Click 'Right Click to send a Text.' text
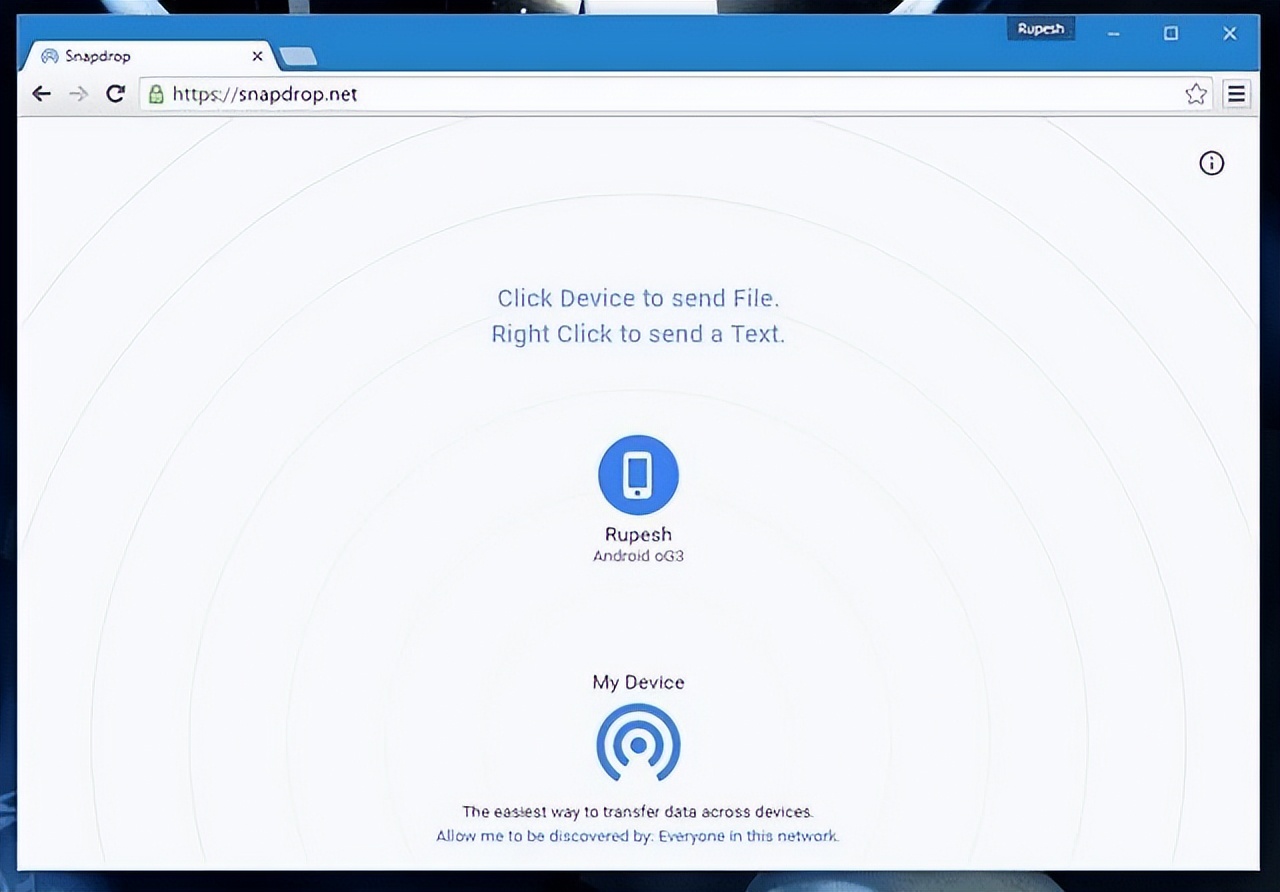 tap(638, 334)
